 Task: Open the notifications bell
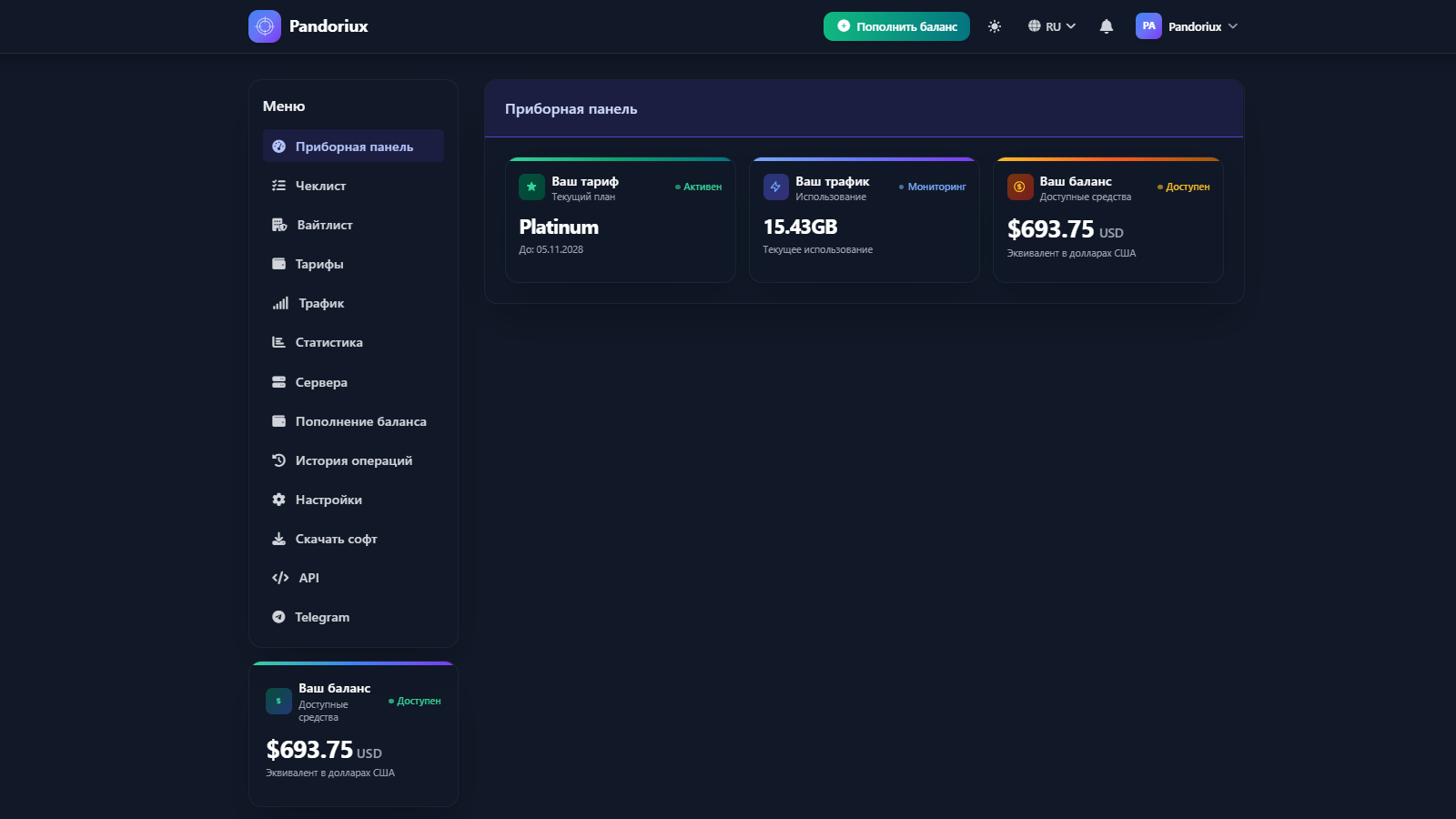[x=1106, y=26]
